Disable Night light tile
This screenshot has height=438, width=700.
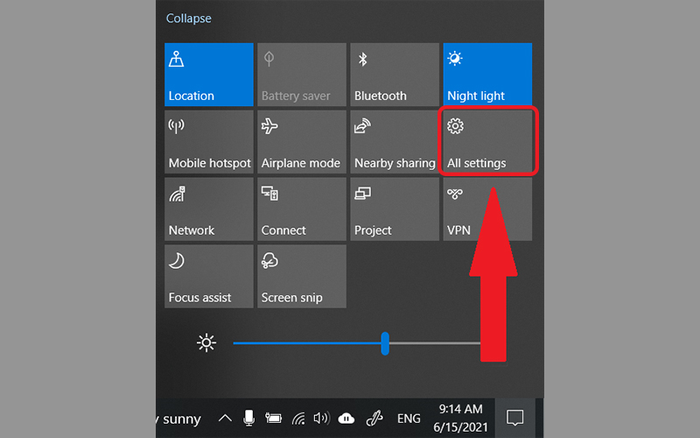coord(487,75)
